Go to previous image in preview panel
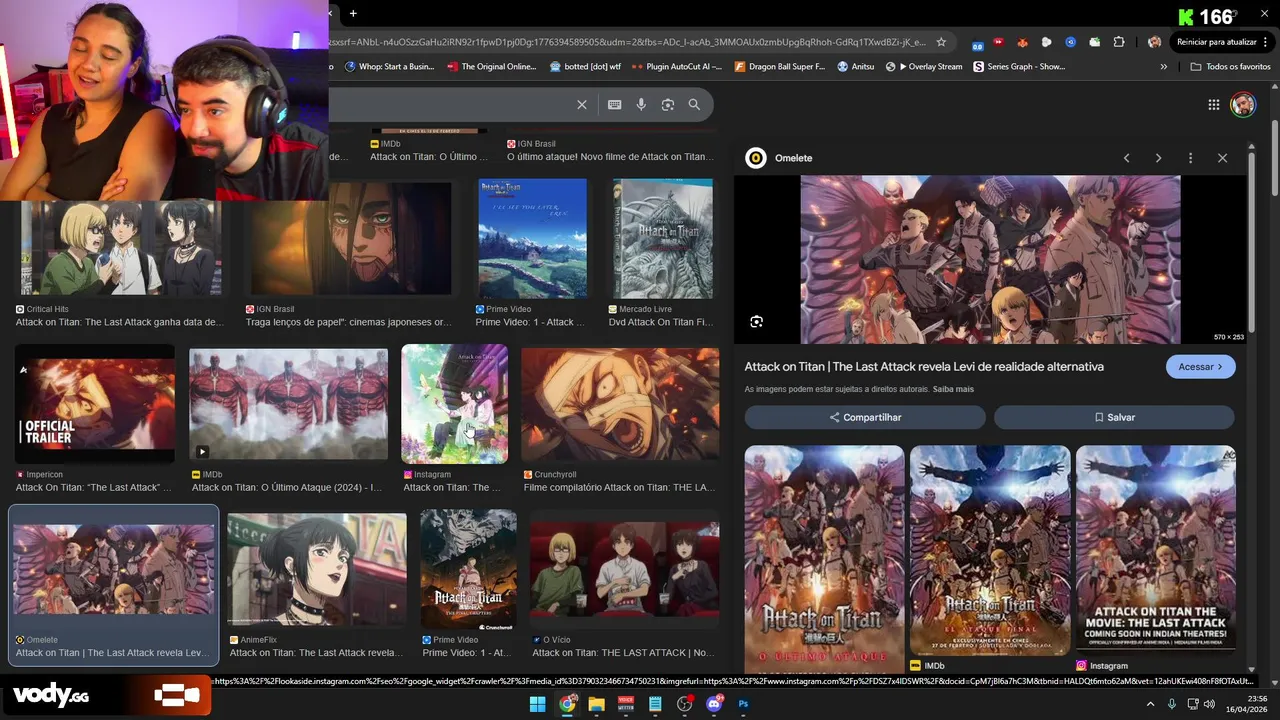1280x720 pixels. point(1126,158)
